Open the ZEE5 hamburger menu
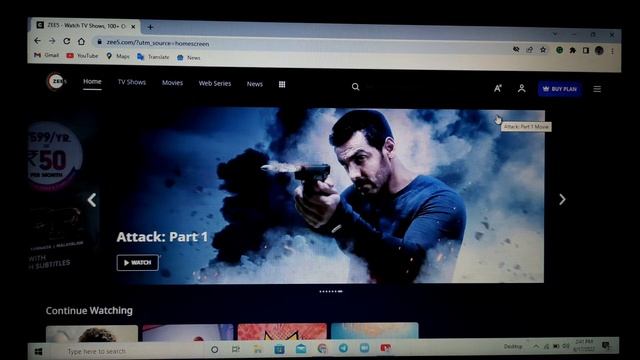Screen dimensions: 640x360 click(597, 89)
